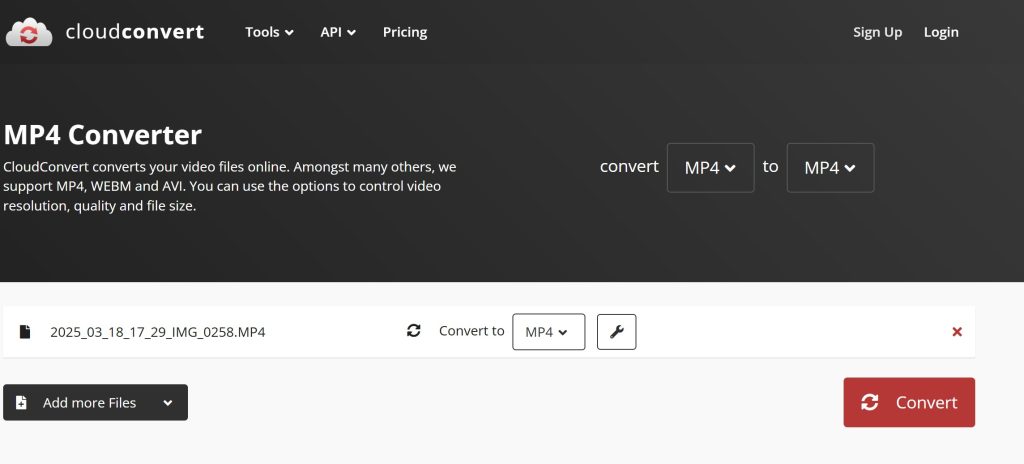
Task: Remove the file with the red X
Action: pyautogui.click(x=957, y=332)
